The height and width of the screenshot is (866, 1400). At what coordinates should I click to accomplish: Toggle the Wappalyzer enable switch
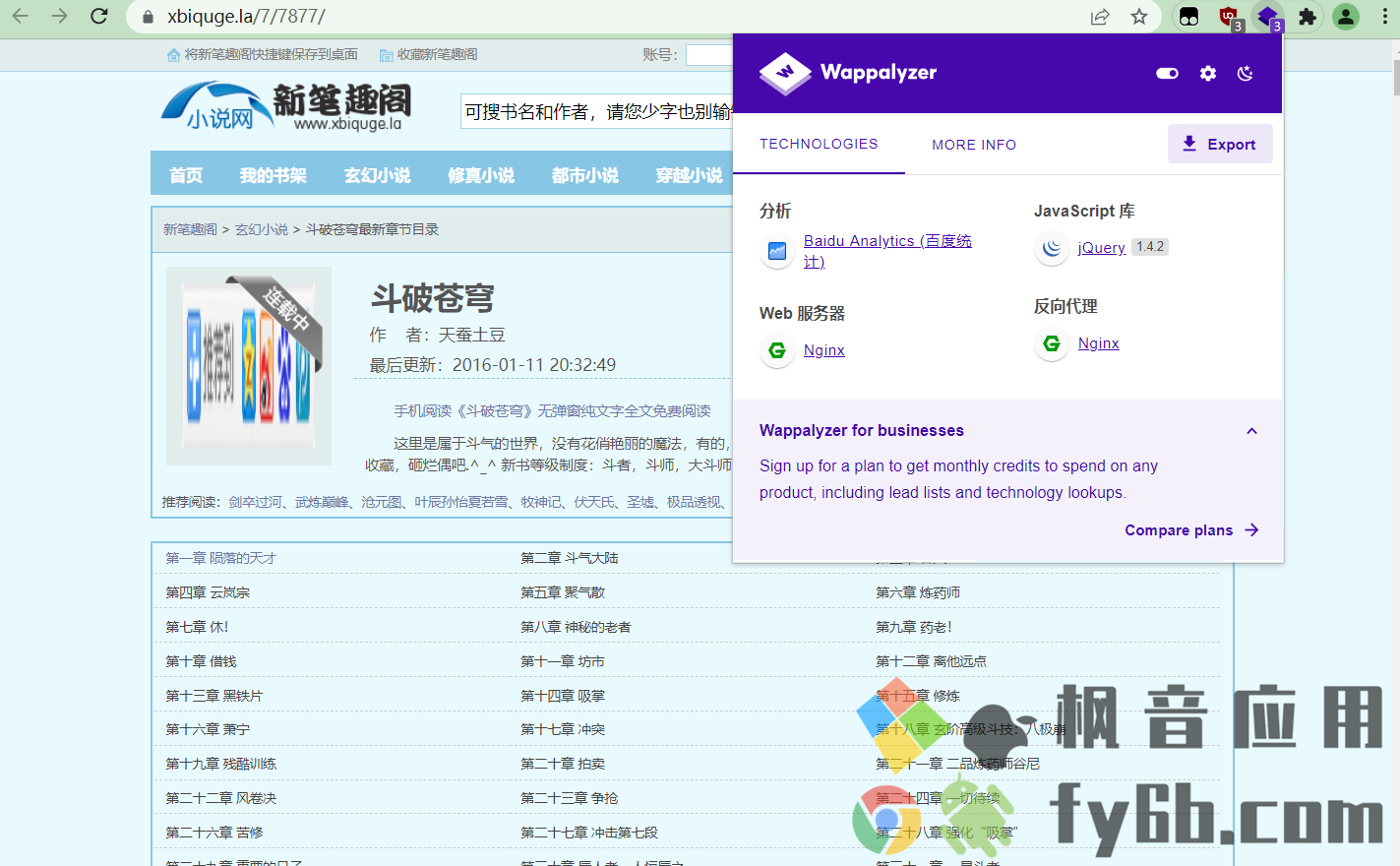tap(1167, 73)
